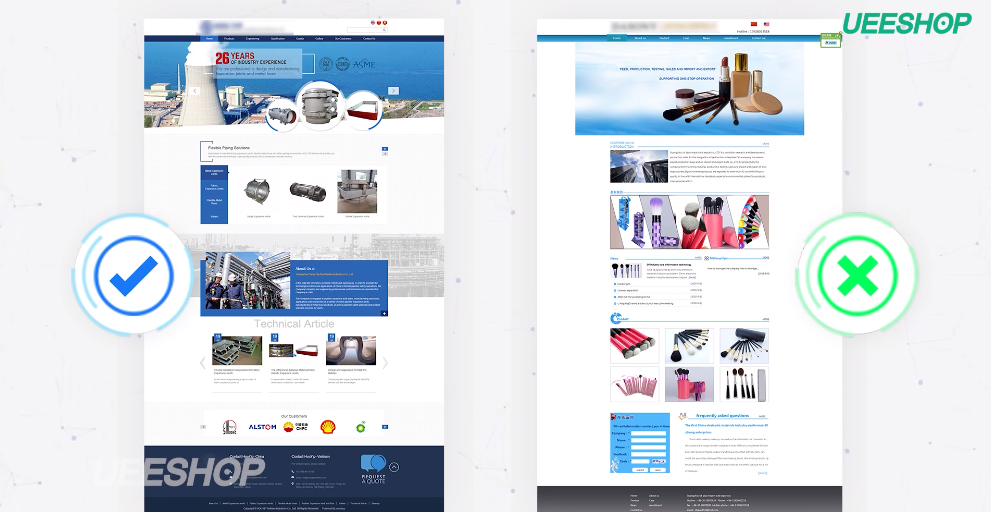991x512 pixels.
Task: Open Frequently asked questions on right site
Action: (x=724, y=415)
